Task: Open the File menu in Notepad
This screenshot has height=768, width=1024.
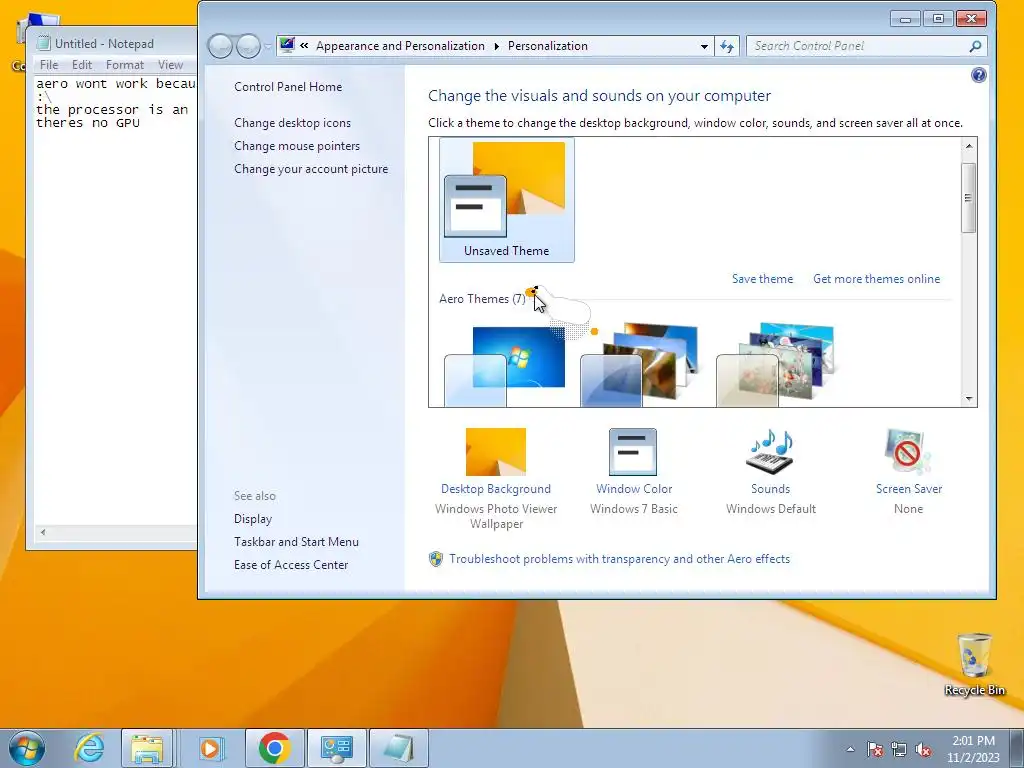Action: pos(48,65)
